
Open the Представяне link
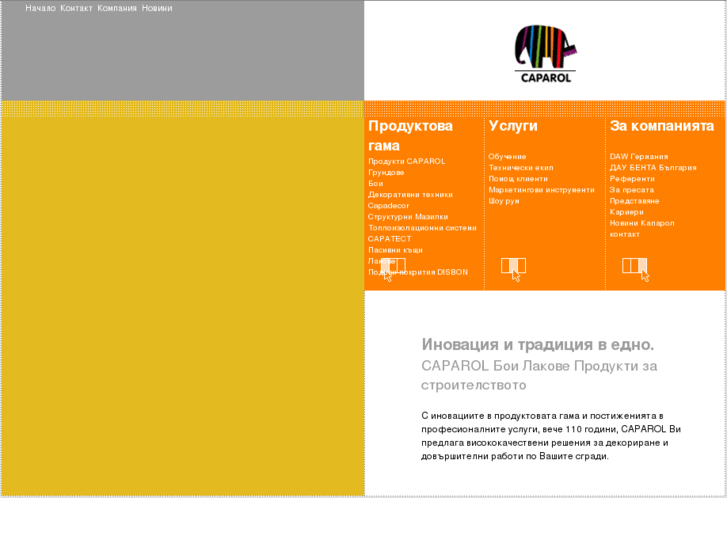point(634,201)
